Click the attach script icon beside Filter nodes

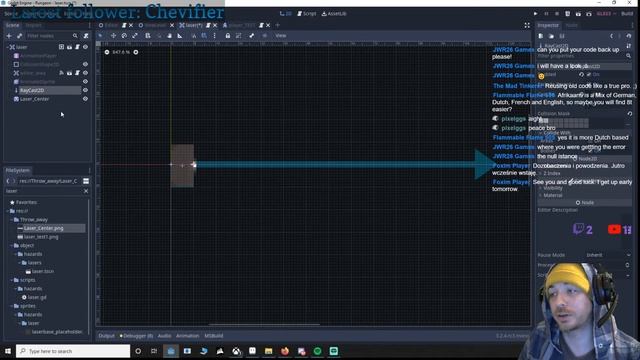pos(86,36)
